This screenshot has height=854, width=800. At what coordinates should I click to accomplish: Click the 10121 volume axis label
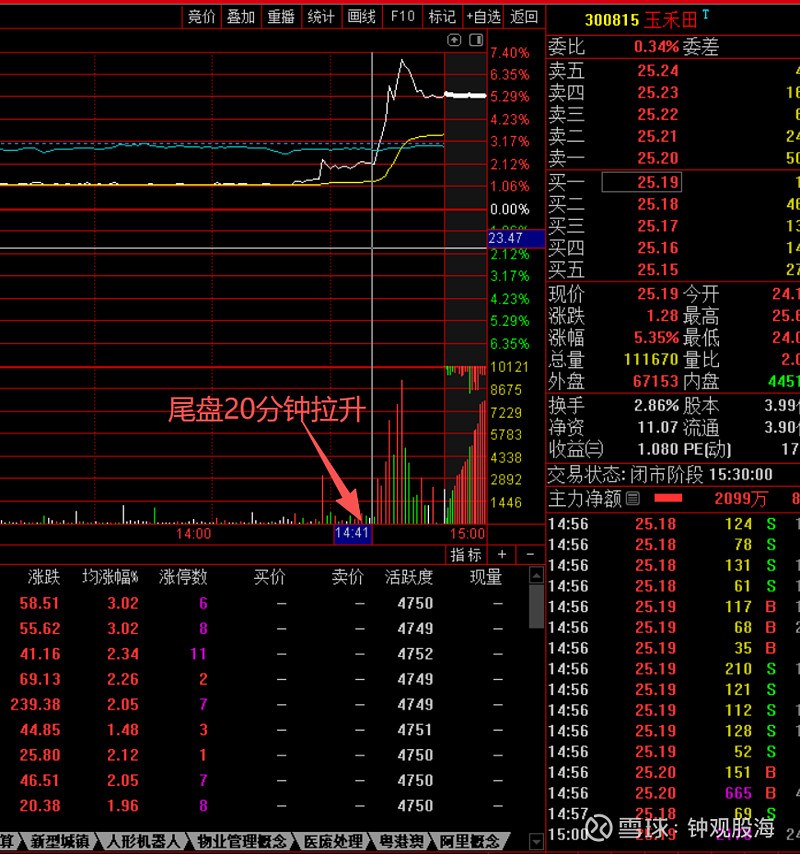coord(510,367)
